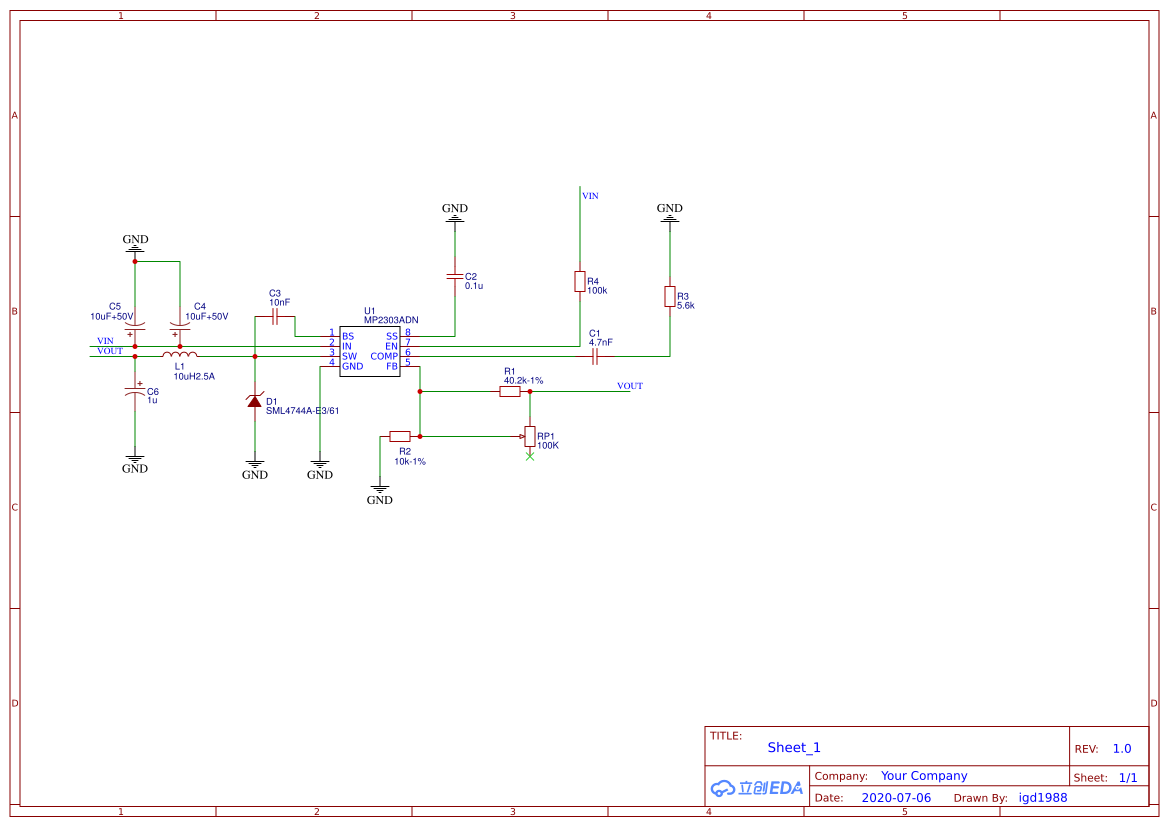Click the SS pin label on U1

(392, 337)
